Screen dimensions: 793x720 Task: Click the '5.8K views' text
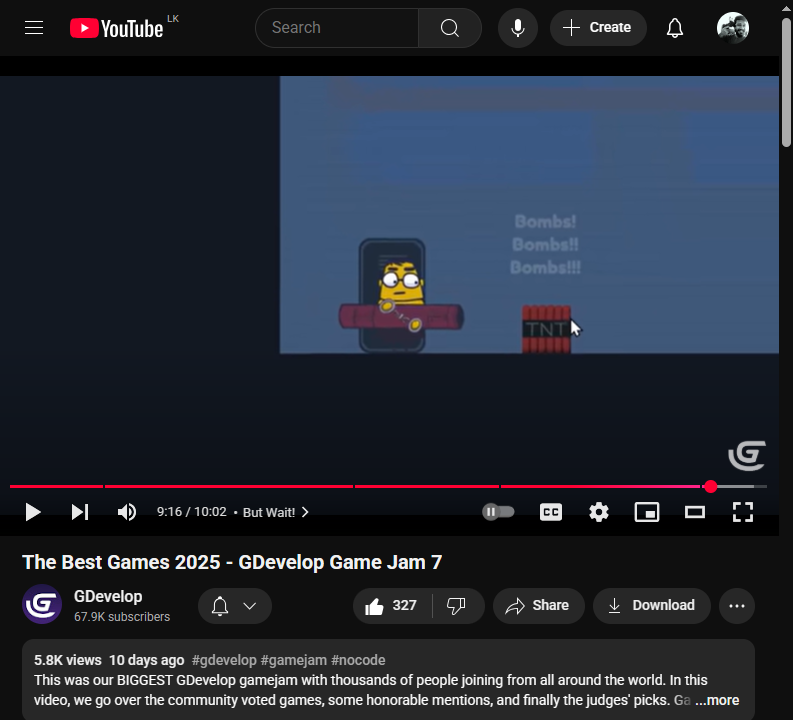[x=68, y=660]
